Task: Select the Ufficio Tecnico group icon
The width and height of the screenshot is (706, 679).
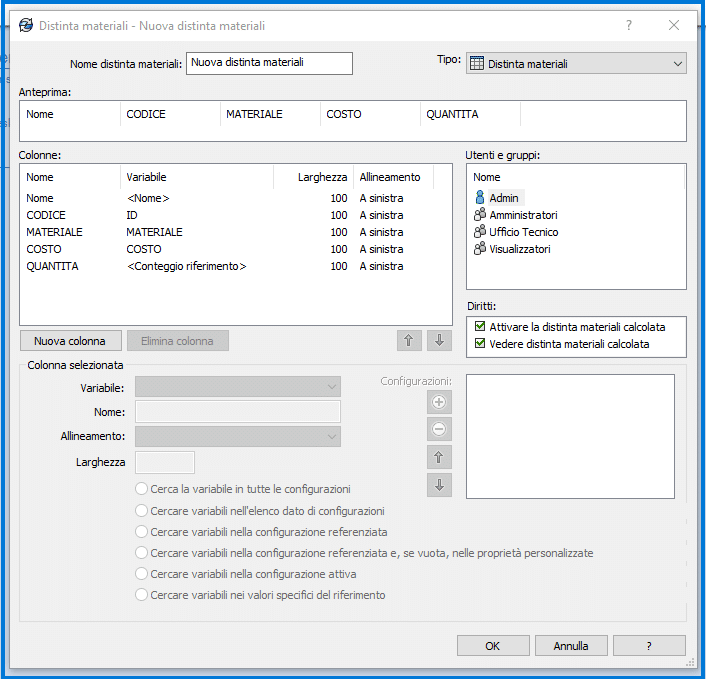Action: [479, 232]
